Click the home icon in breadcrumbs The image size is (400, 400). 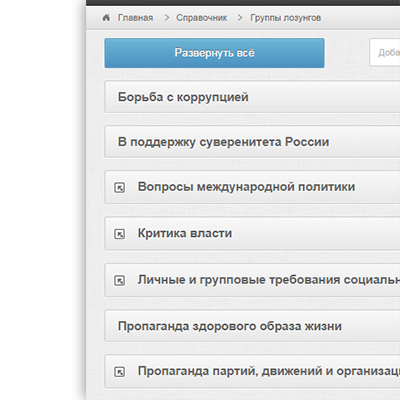click(x=106, y=18)
